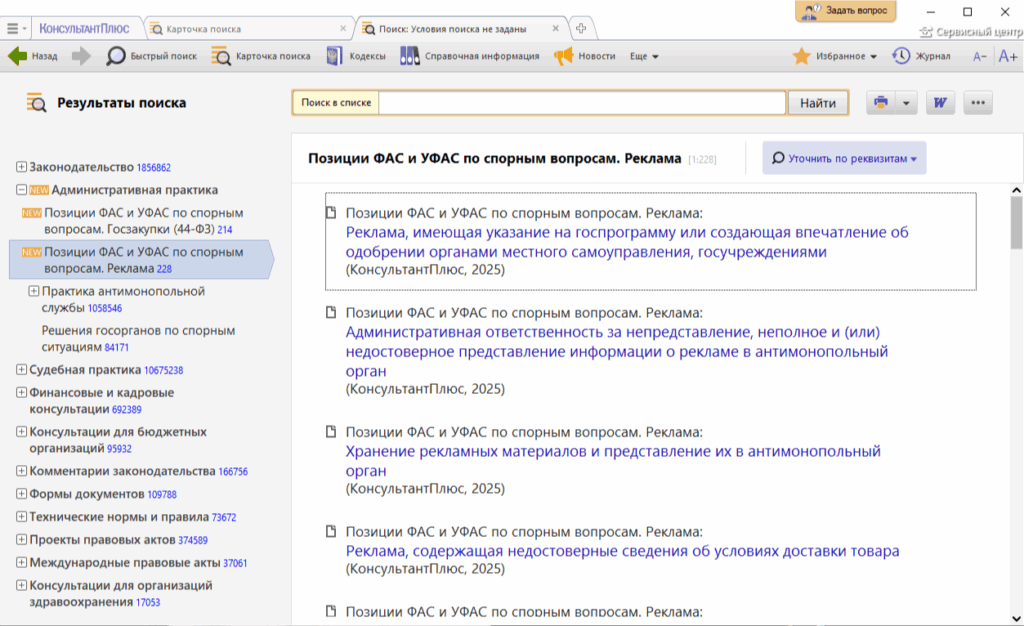Collapse the Административная практика node
Image resolution: width=1024 pixels, height=626 pixels.
point(21,190)
